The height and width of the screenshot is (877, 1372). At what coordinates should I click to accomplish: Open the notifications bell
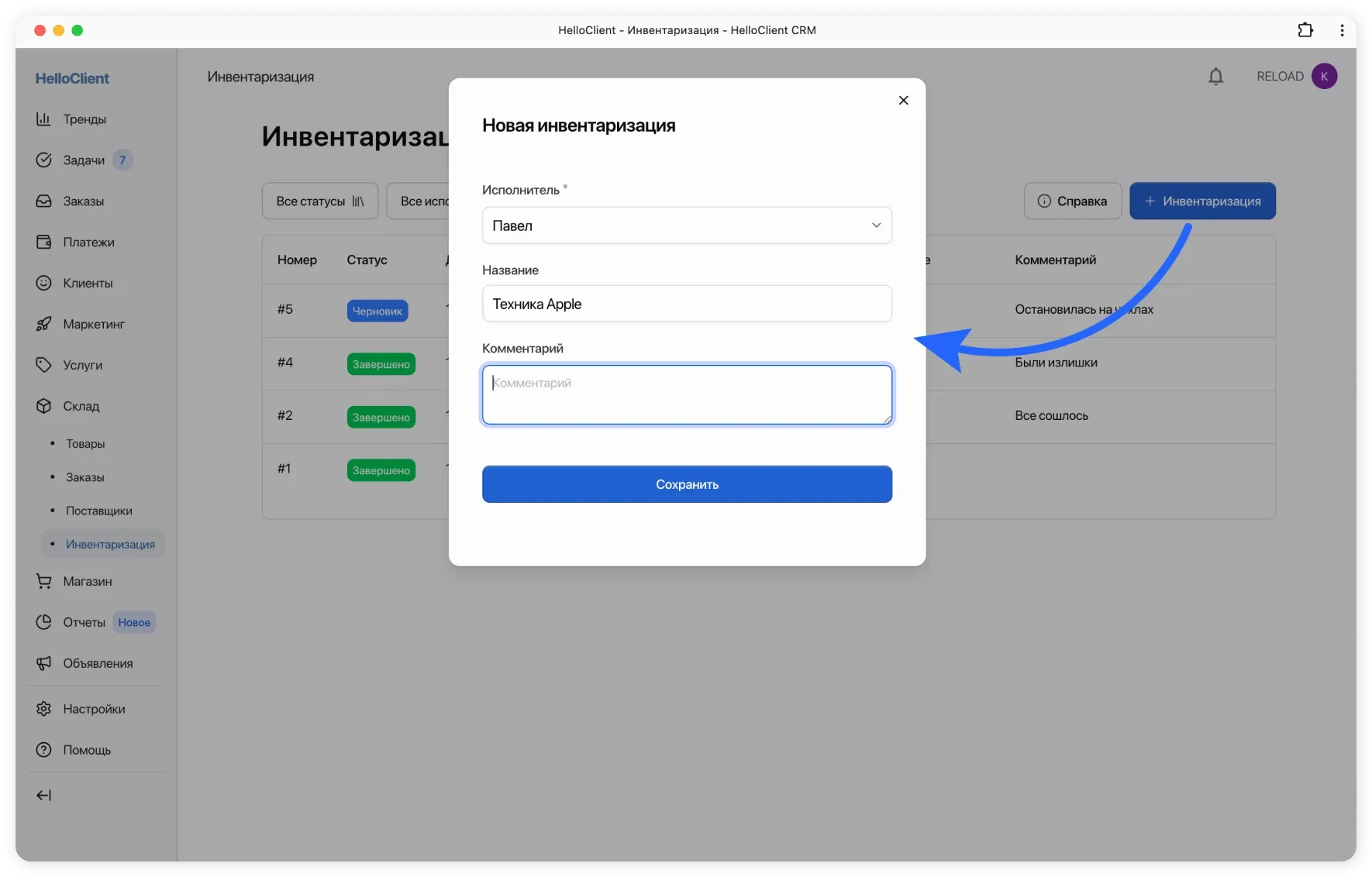click(x=1215, y=77)
